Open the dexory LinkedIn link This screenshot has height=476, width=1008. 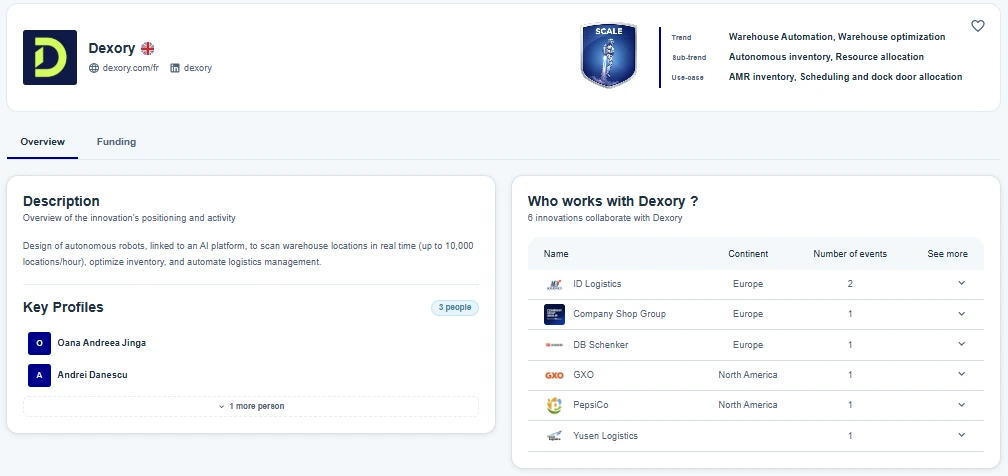[197, 68]
